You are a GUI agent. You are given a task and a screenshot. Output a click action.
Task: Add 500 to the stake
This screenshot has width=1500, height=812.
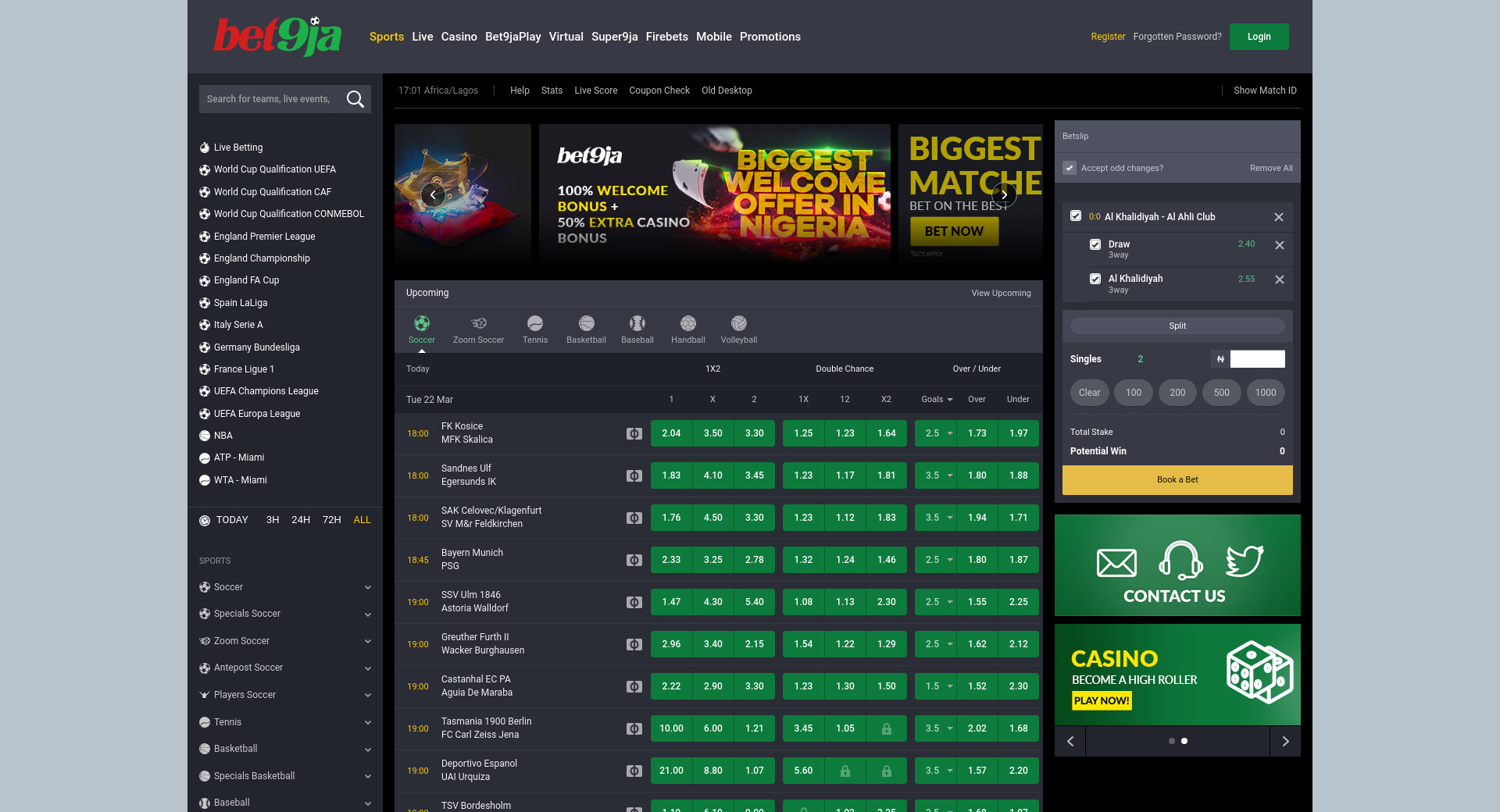[x=1222, y=393]
